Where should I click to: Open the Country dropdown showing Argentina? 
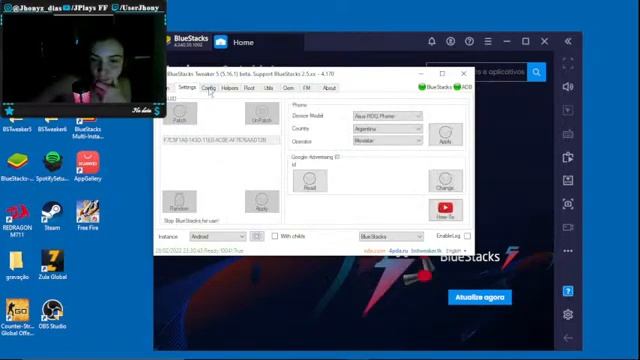pos(387,129)
